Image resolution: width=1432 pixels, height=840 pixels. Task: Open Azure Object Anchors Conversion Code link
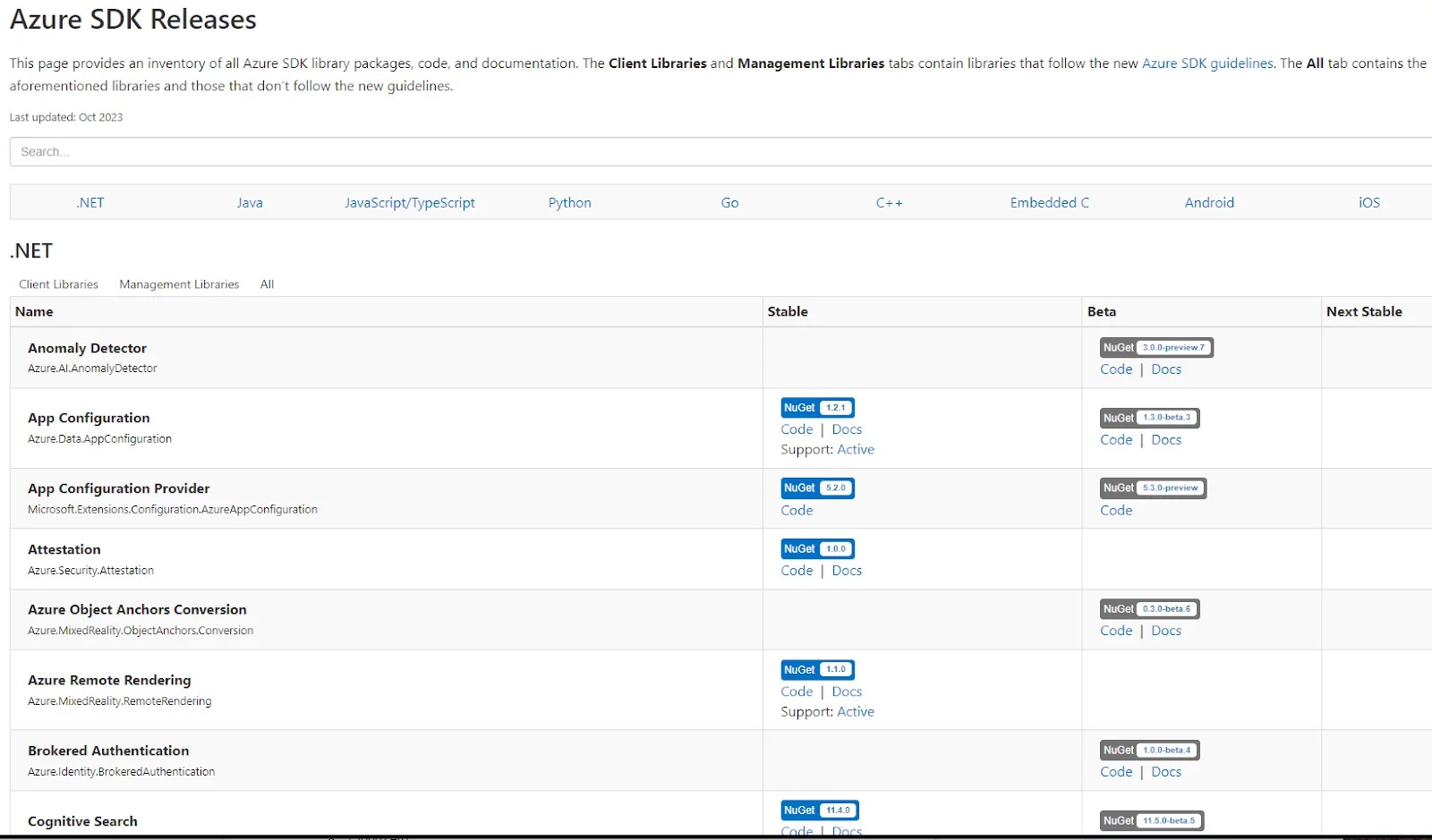[1116, 631]
